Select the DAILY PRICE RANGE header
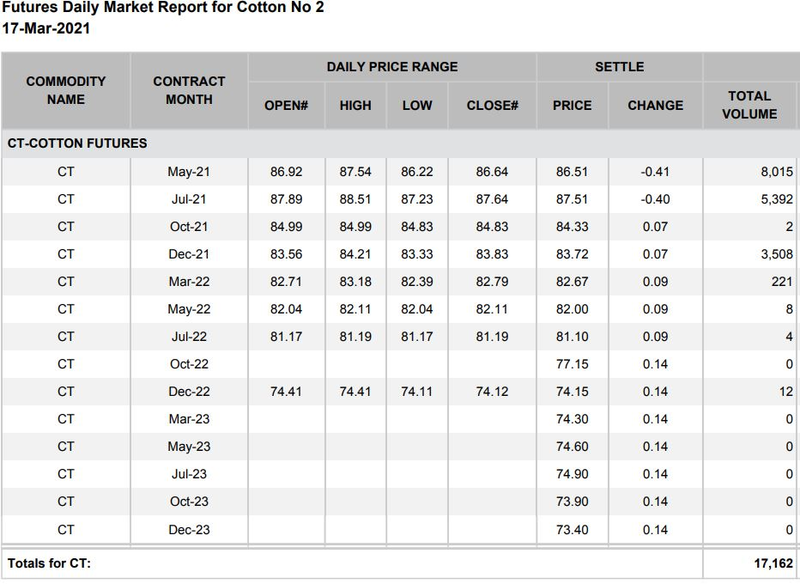The height and width of the screenshot is (584, 800). click(x=392, y=67)
